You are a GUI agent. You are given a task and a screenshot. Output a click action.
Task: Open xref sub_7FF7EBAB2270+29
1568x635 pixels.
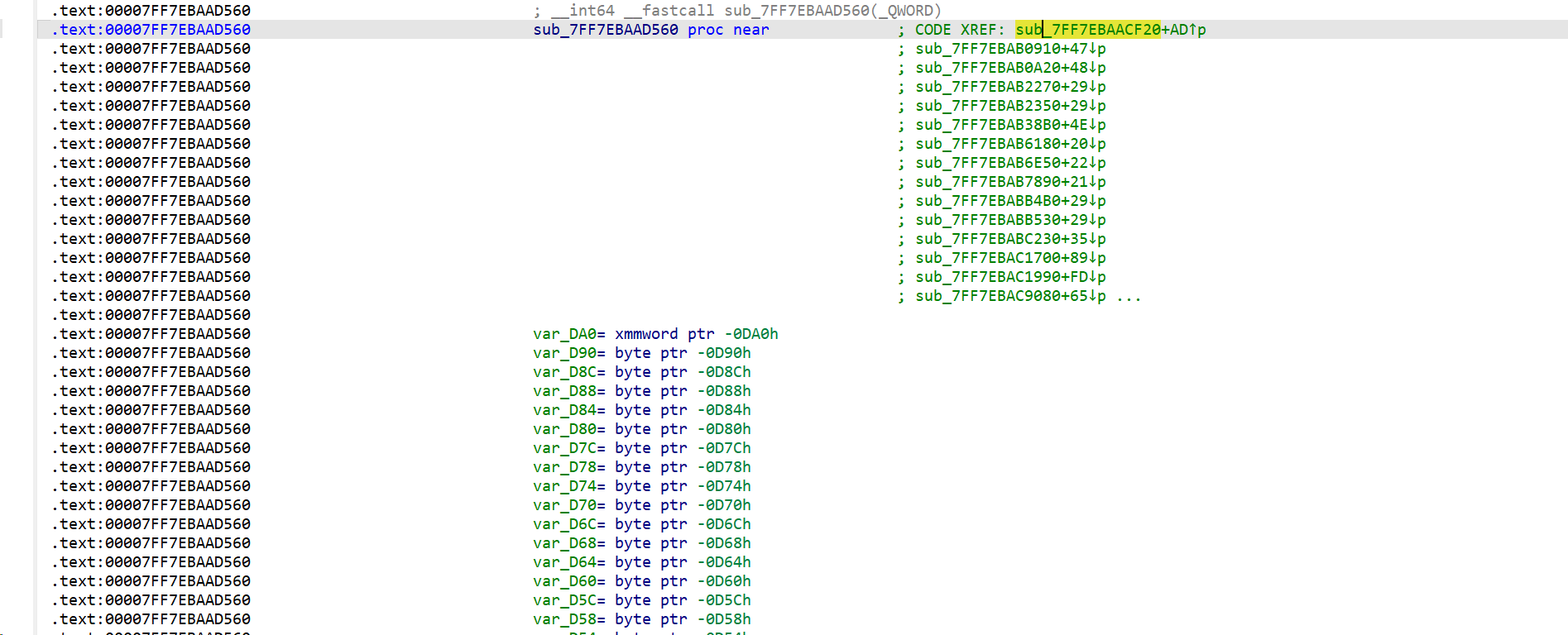1009,87
